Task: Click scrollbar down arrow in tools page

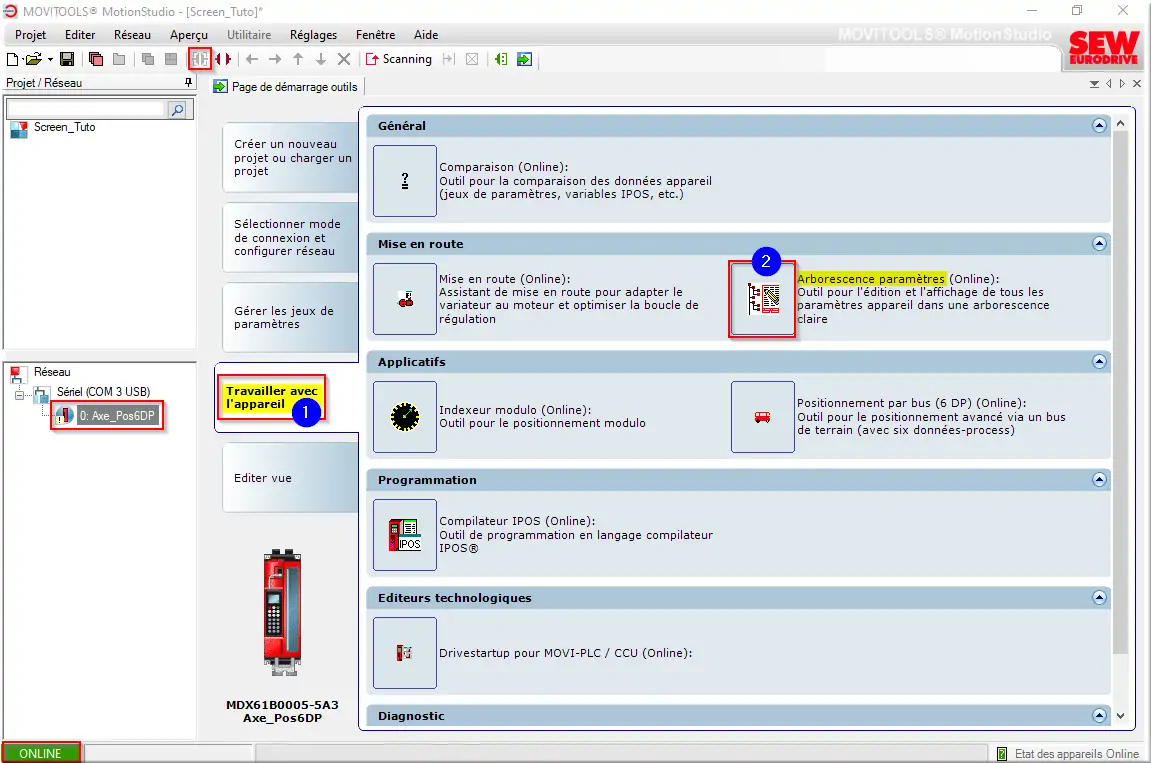Action: point(1120,715)
